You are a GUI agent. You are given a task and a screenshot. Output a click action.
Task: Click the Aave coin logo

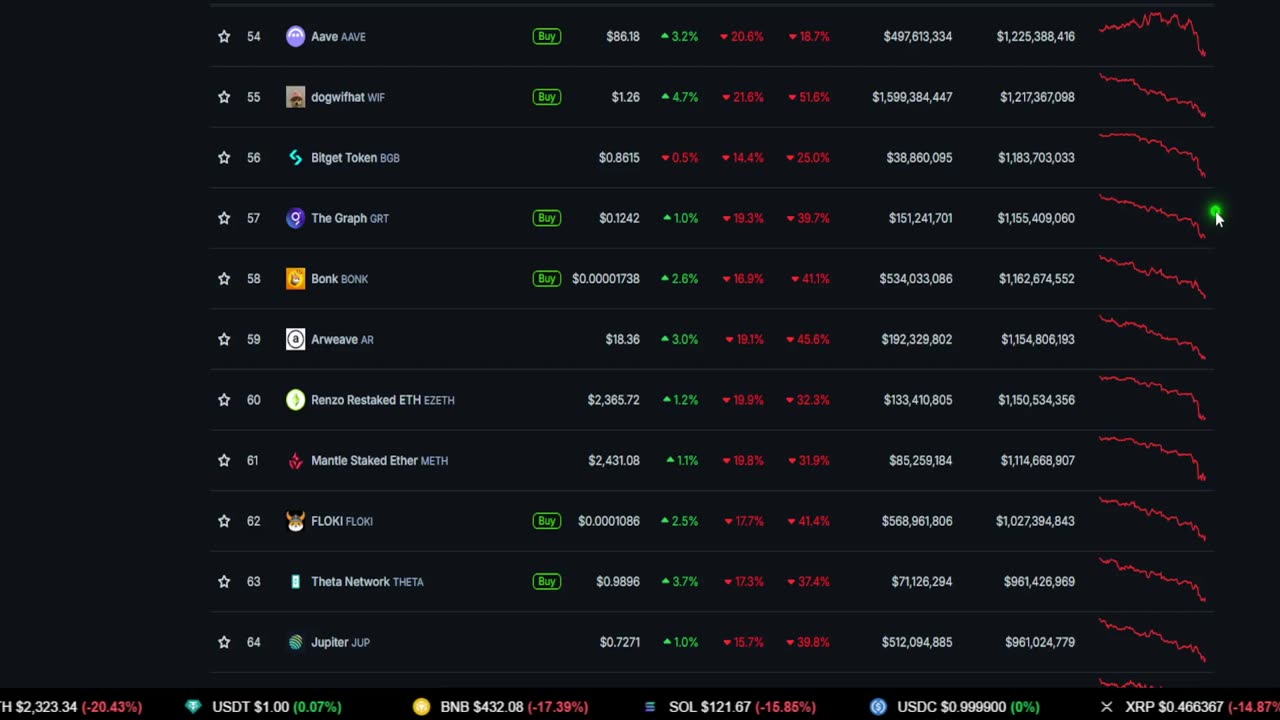(295, 36)
